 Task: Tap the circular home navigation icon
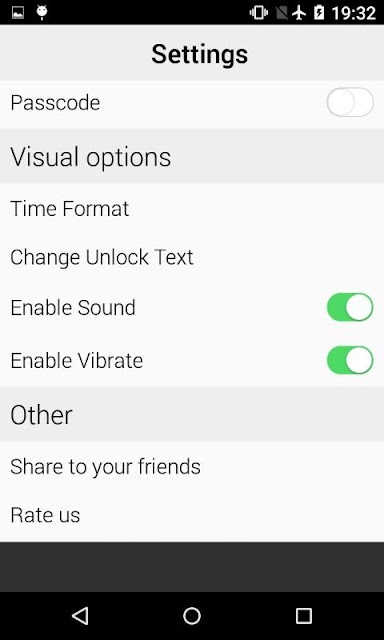point(192,616)
